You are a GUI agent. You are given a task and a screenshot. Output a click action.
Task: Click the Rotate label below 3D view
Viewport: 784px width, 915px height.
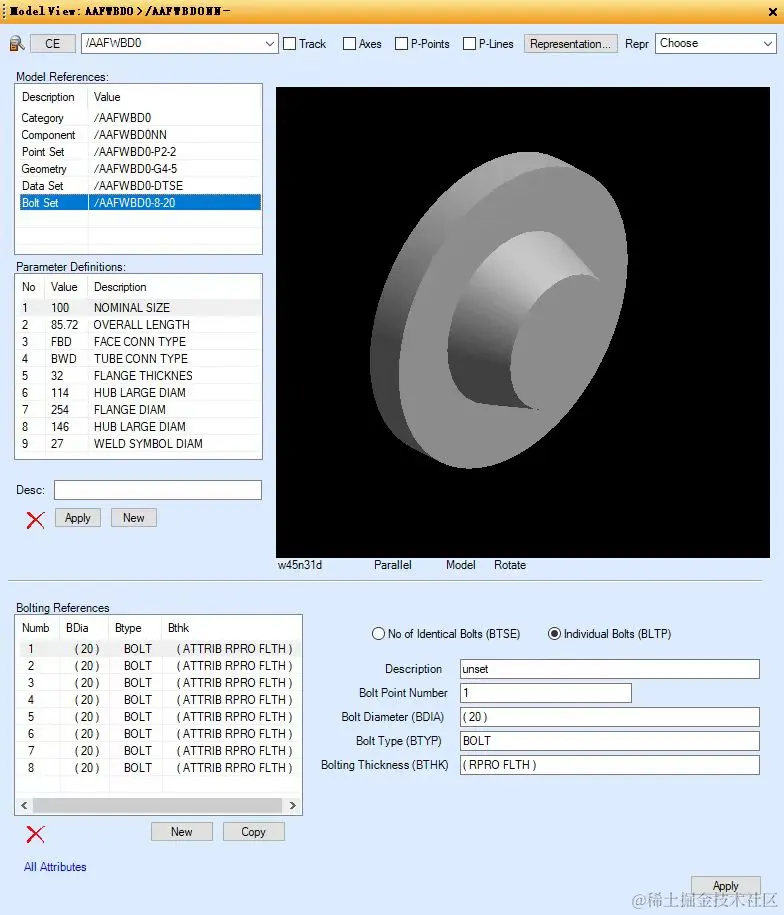click(x=510, y=565)
